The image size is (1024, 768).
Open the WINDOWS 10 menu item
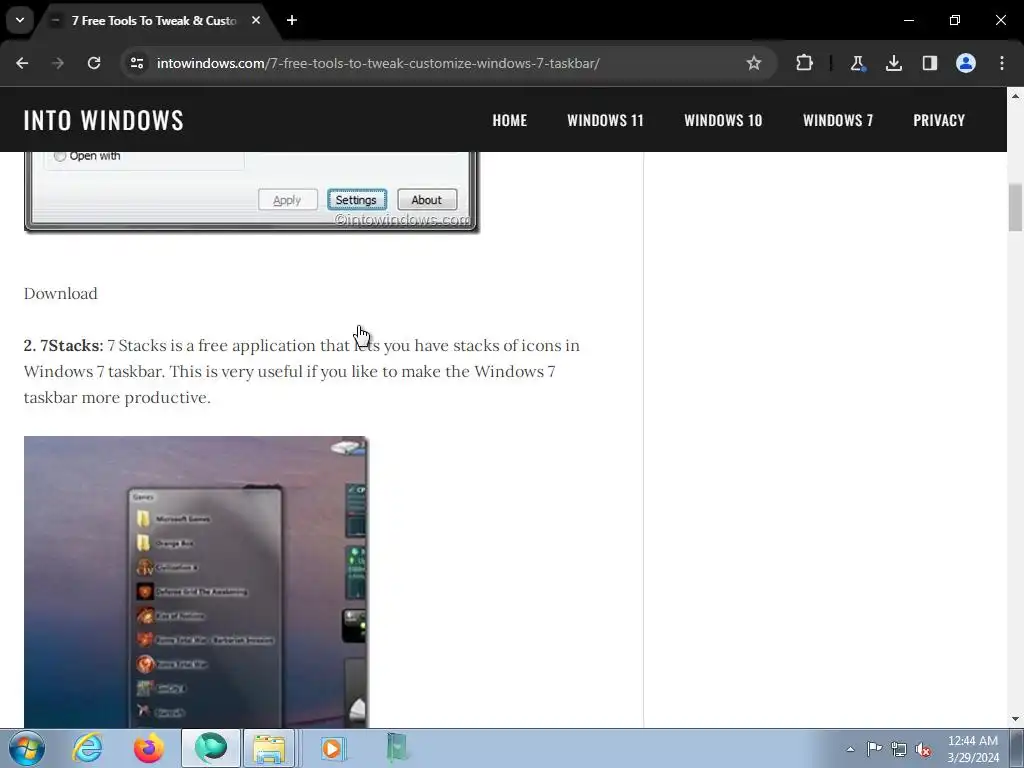pos(723,120)
